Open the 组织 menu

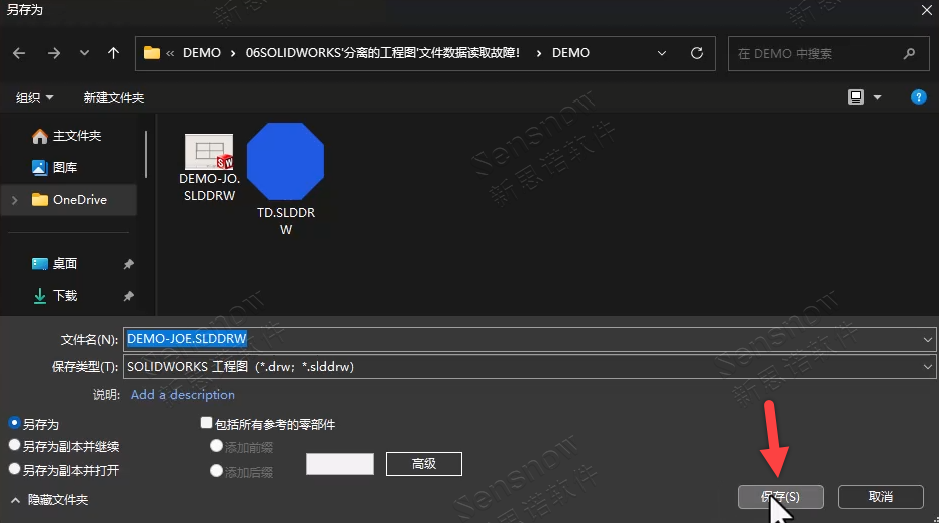[x=34, y=97]
